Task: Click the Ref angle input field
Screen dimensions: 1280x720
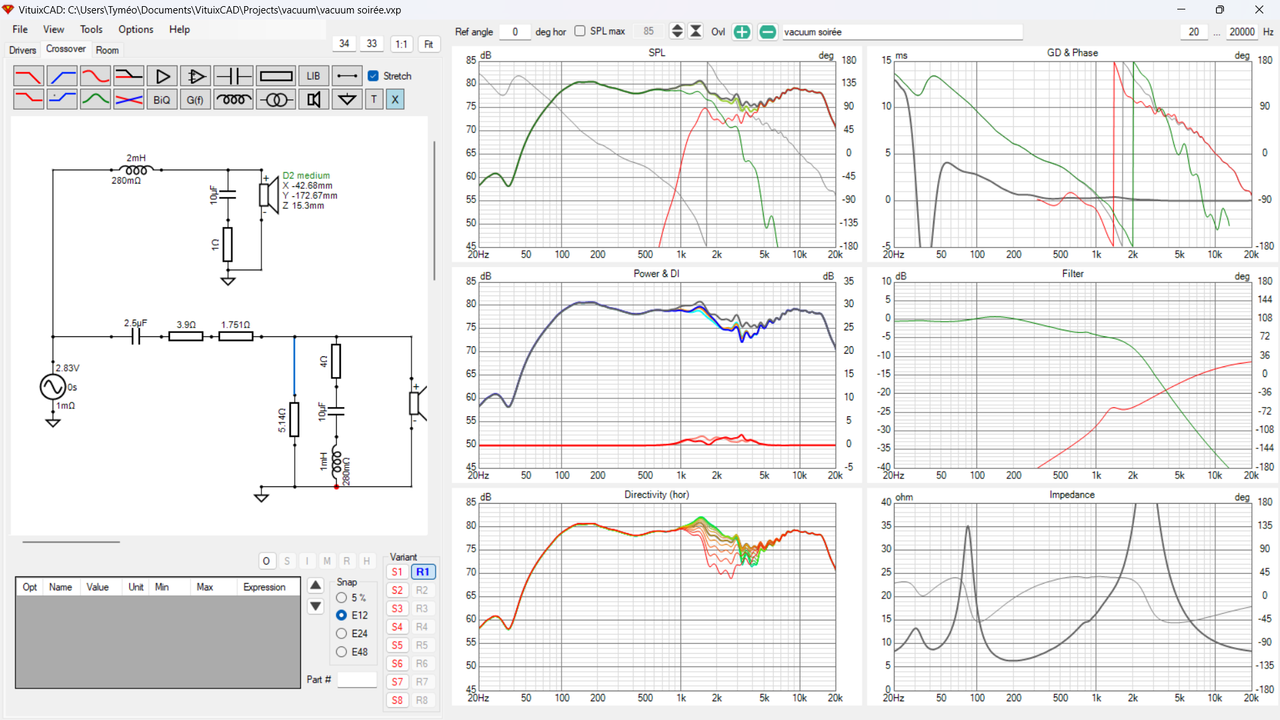Action: coord(515,32)
